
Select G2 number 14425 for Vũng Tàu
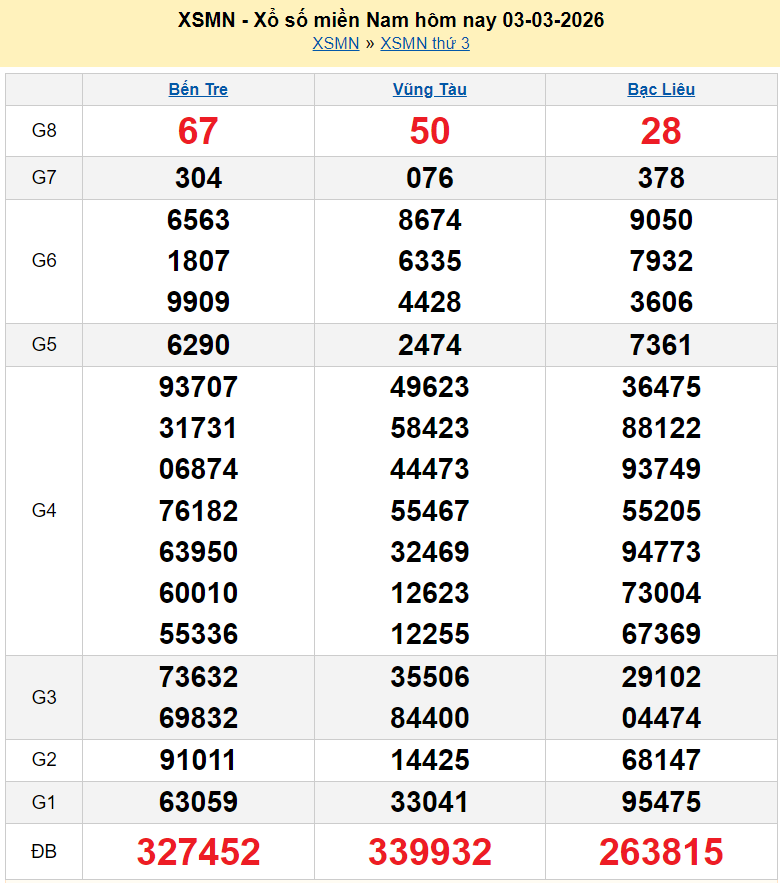(429, 760)
